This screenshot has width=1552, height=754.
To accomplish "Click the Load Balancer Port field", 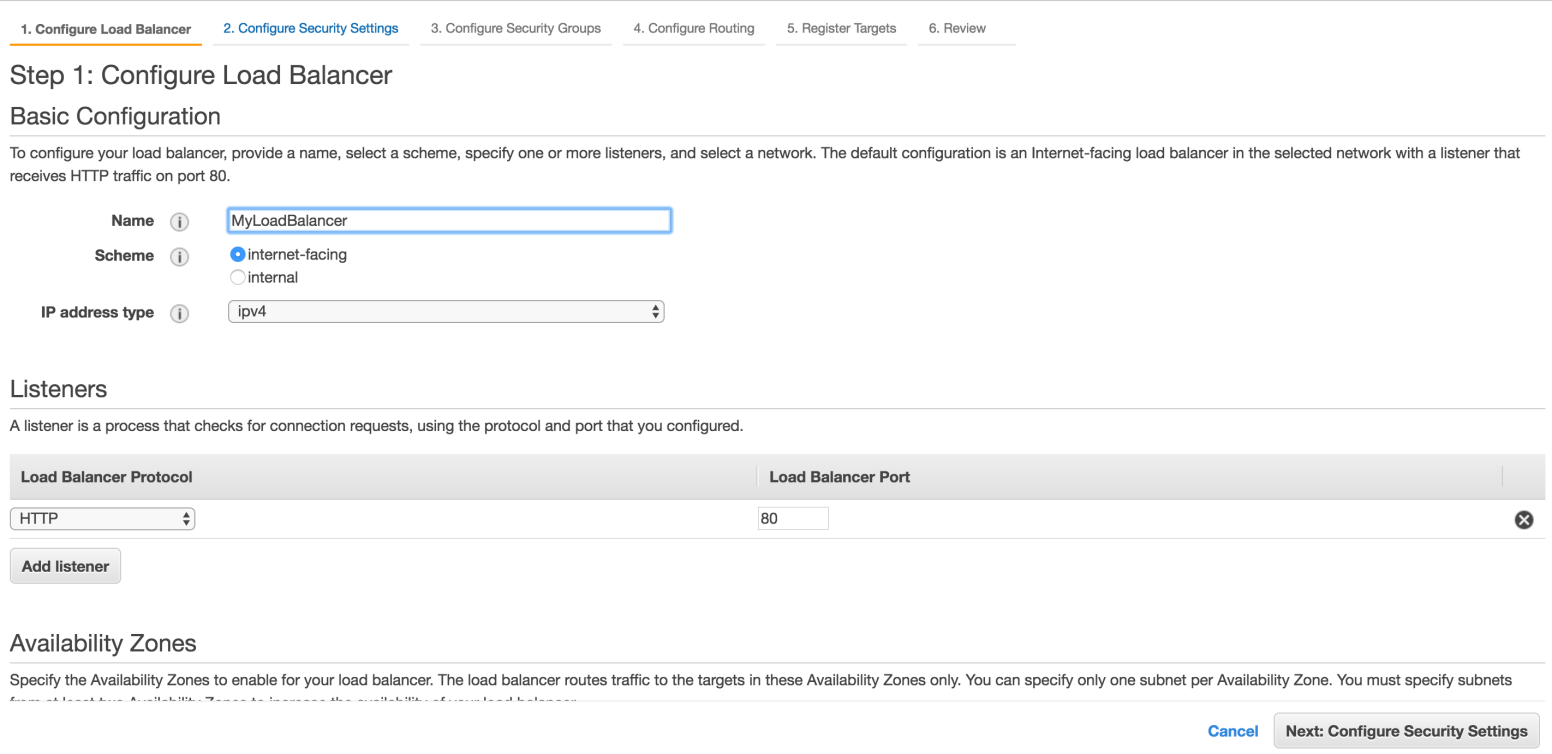I will (793, 519).
